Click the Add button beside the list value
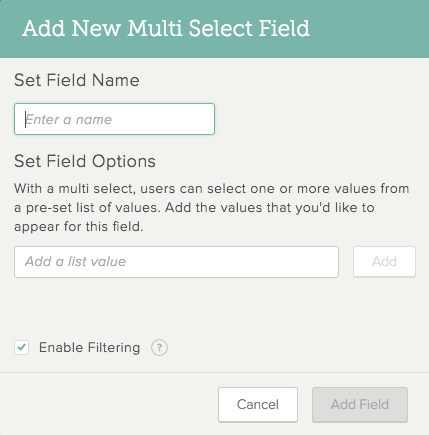 click(384, 262)
